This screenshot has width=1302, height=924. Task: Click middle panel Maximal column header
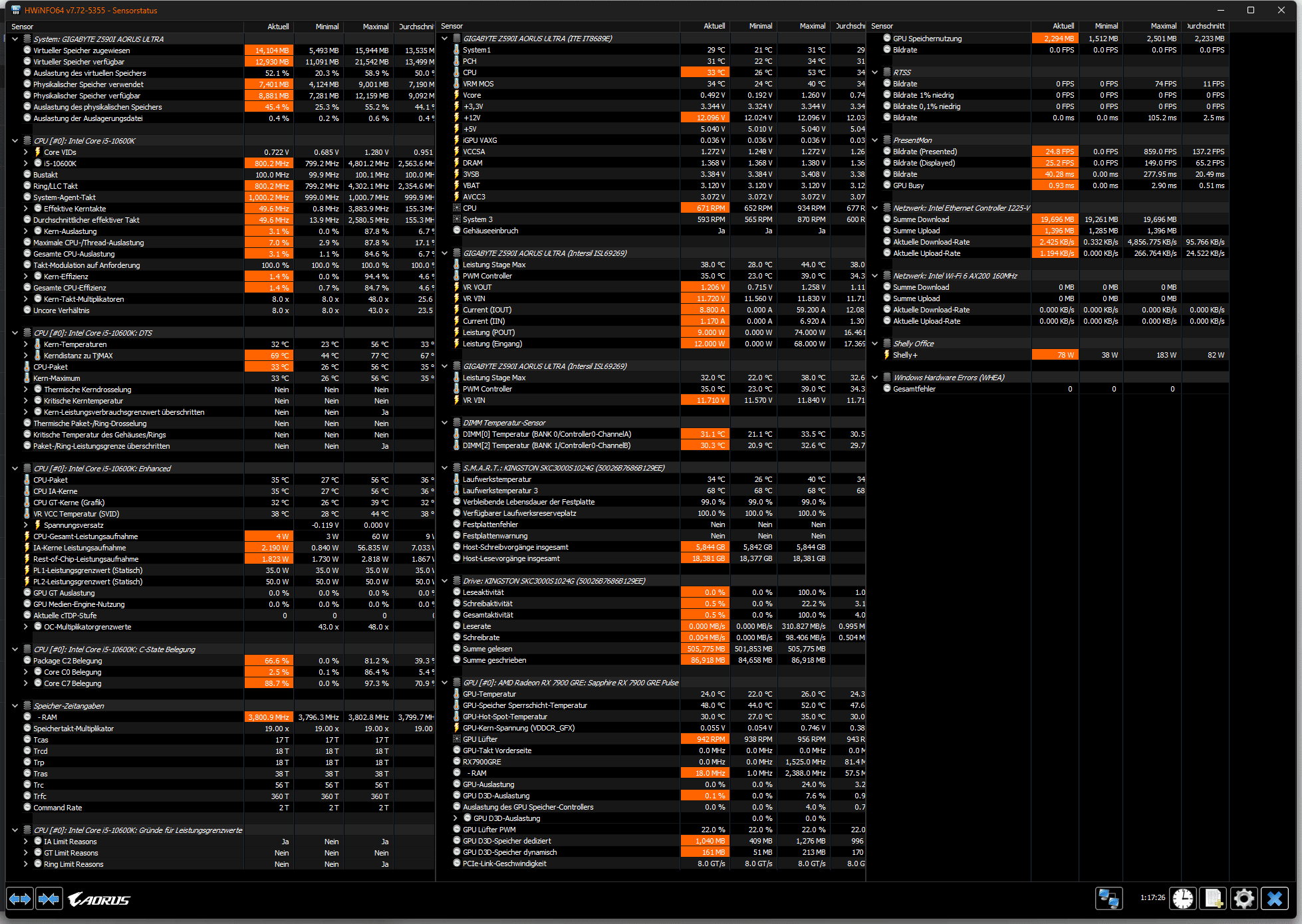(803, 26)
